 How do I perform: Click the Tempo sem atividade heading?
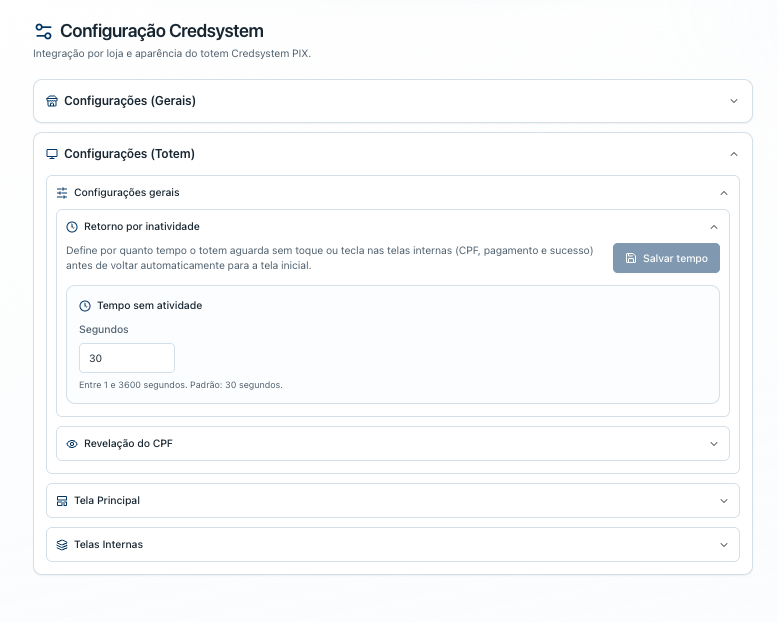click(150, 306)
